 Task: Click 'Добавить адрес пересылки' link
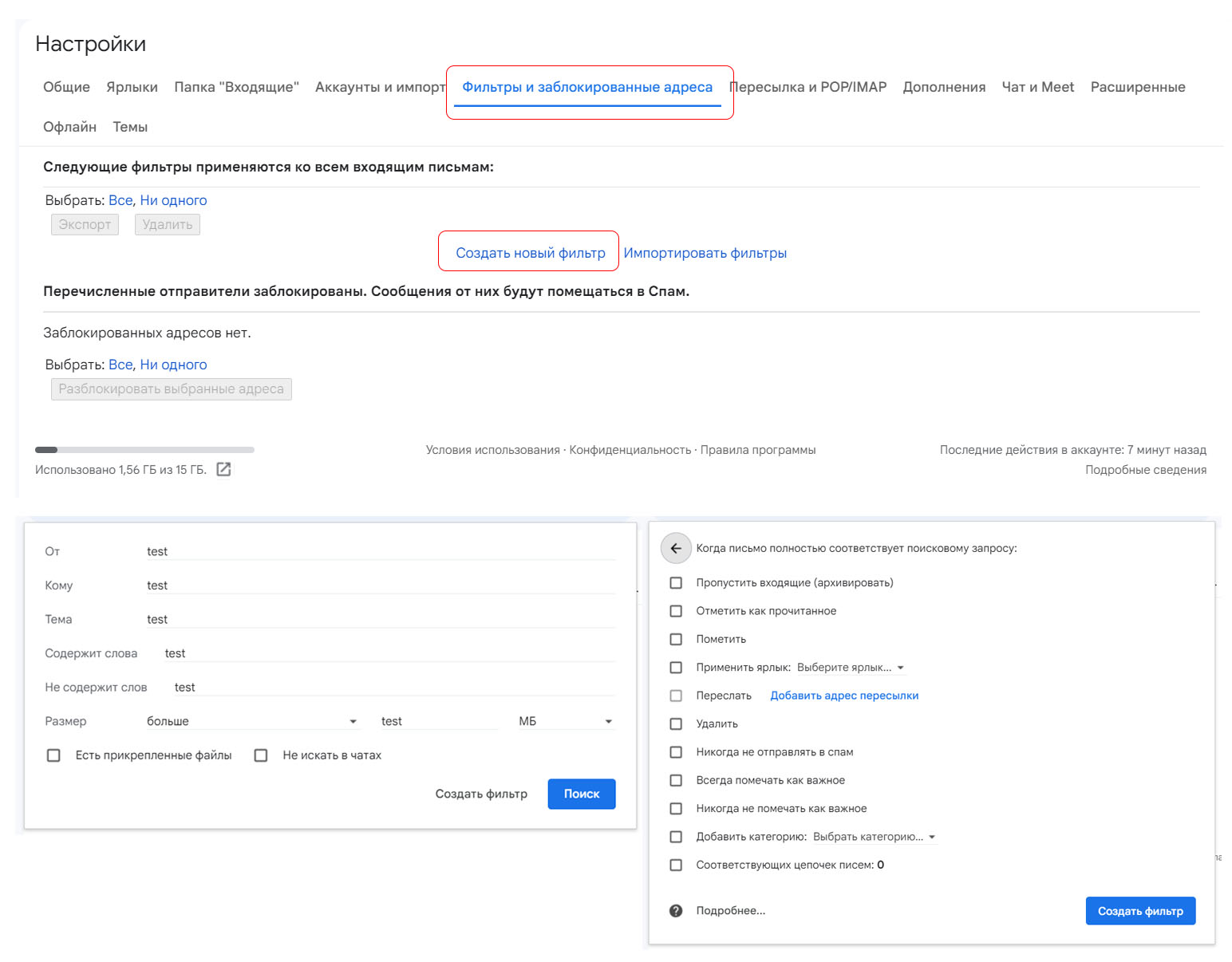[x=844, y=696]
